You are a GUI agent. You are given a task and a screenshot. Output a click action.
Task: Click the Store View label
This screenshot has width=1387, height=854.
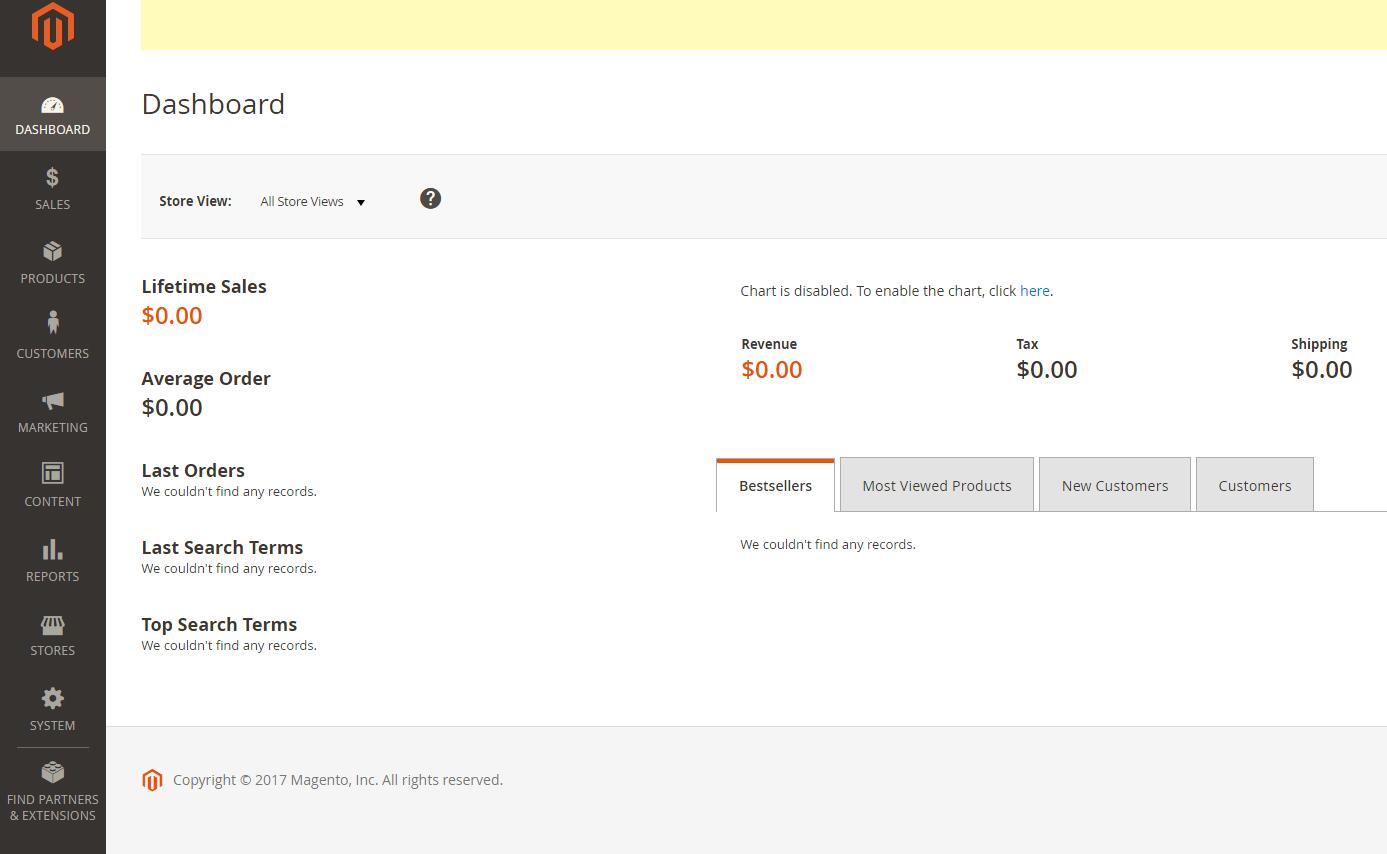pyautogui.click(x=195, y=201)
